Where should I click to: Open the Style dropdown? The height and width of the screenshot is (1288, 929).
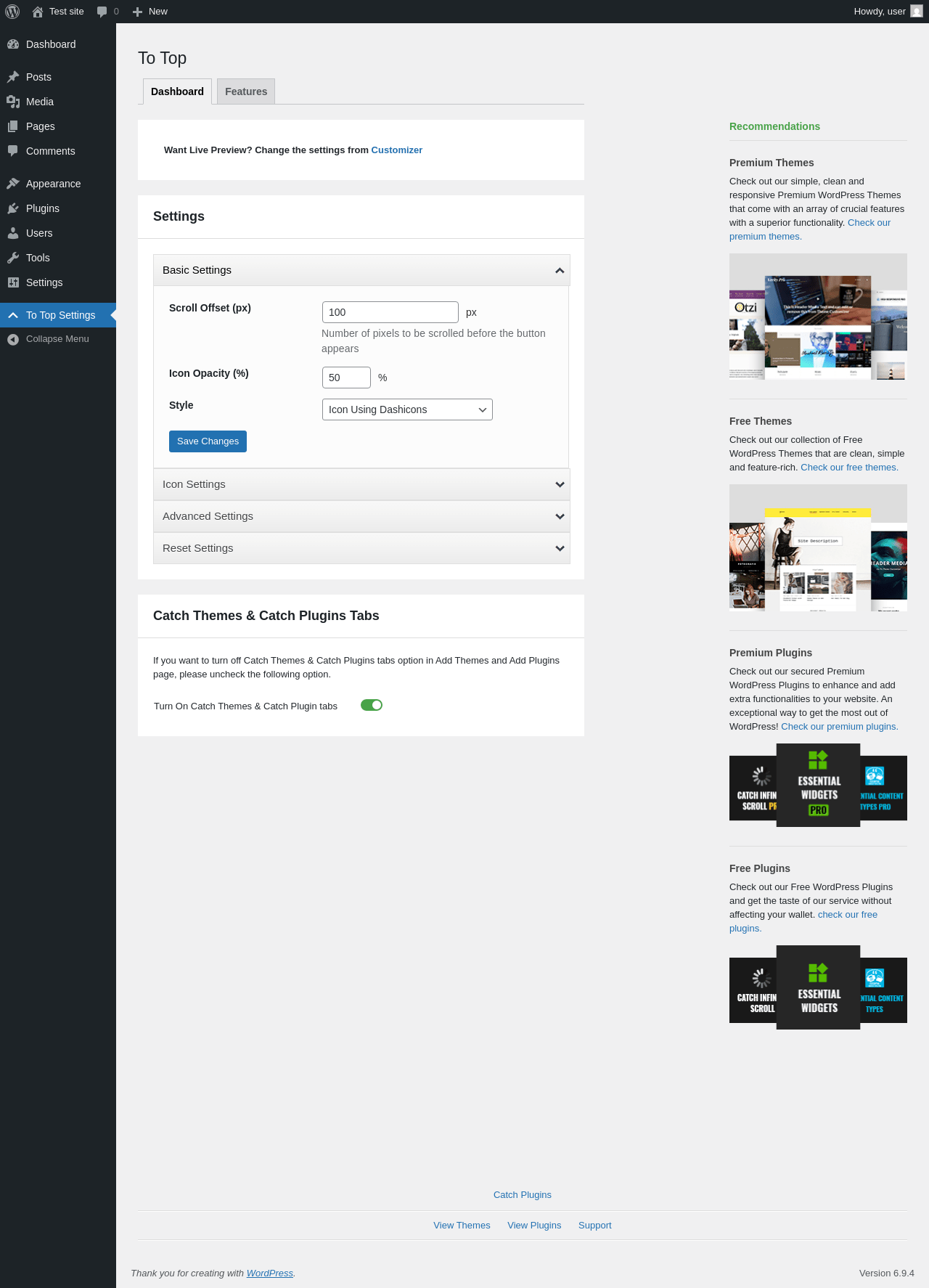407,409
